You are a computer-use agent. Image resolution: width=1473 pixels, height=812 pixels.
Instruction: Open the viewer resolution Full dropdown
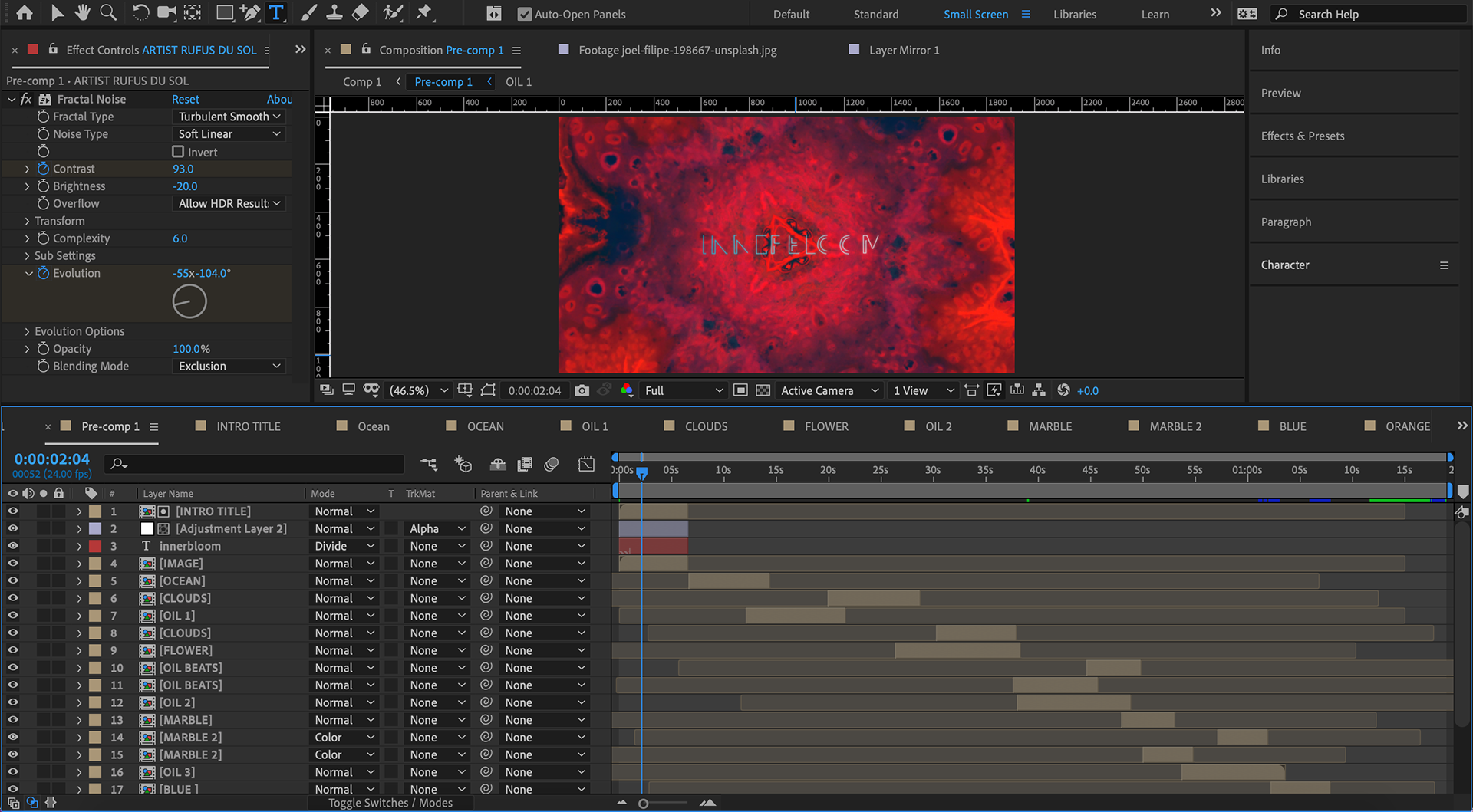pos(684,390)
